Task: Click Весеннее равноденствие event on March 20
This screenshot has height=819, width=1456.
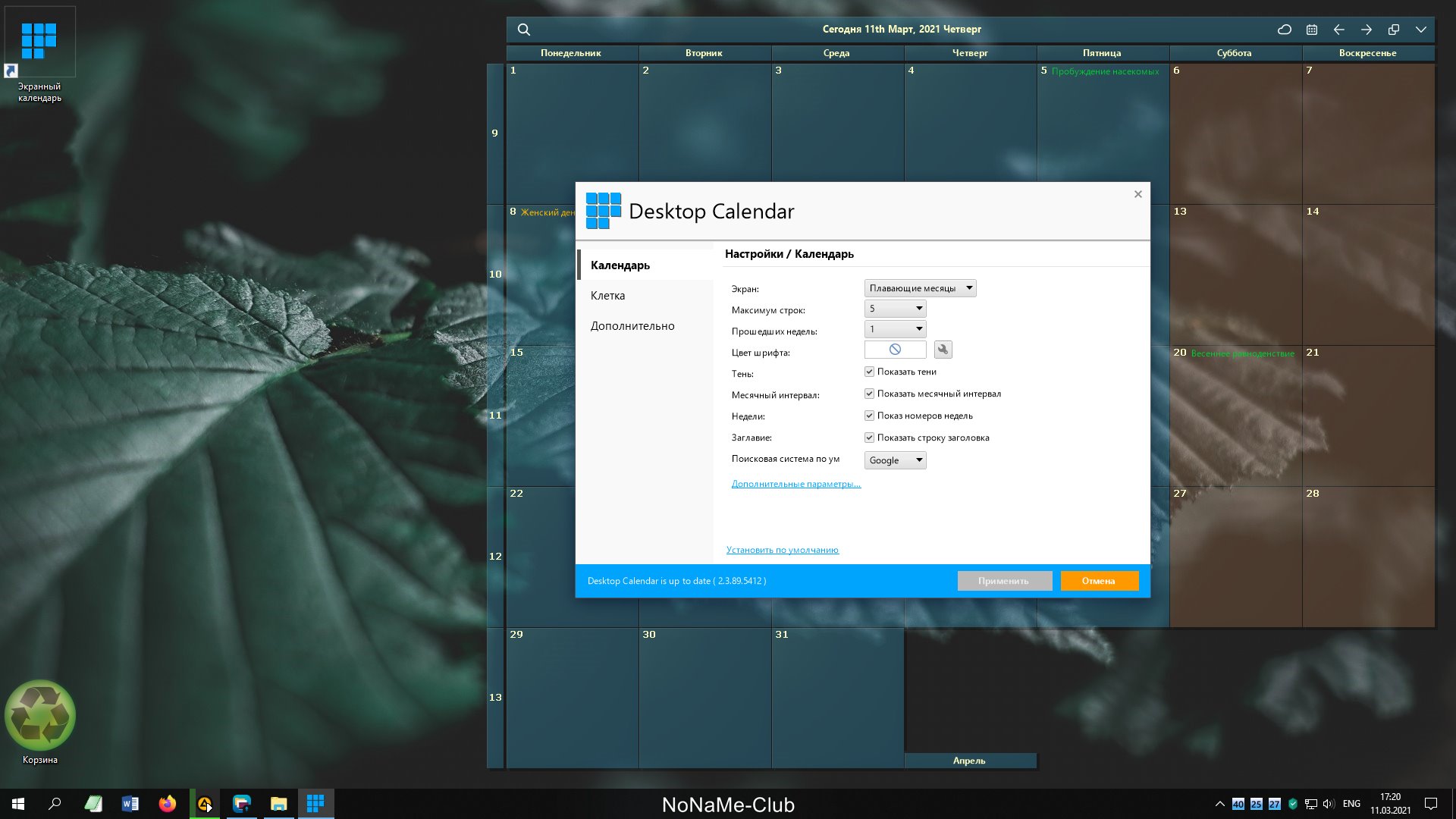Action: (1242, 353)
